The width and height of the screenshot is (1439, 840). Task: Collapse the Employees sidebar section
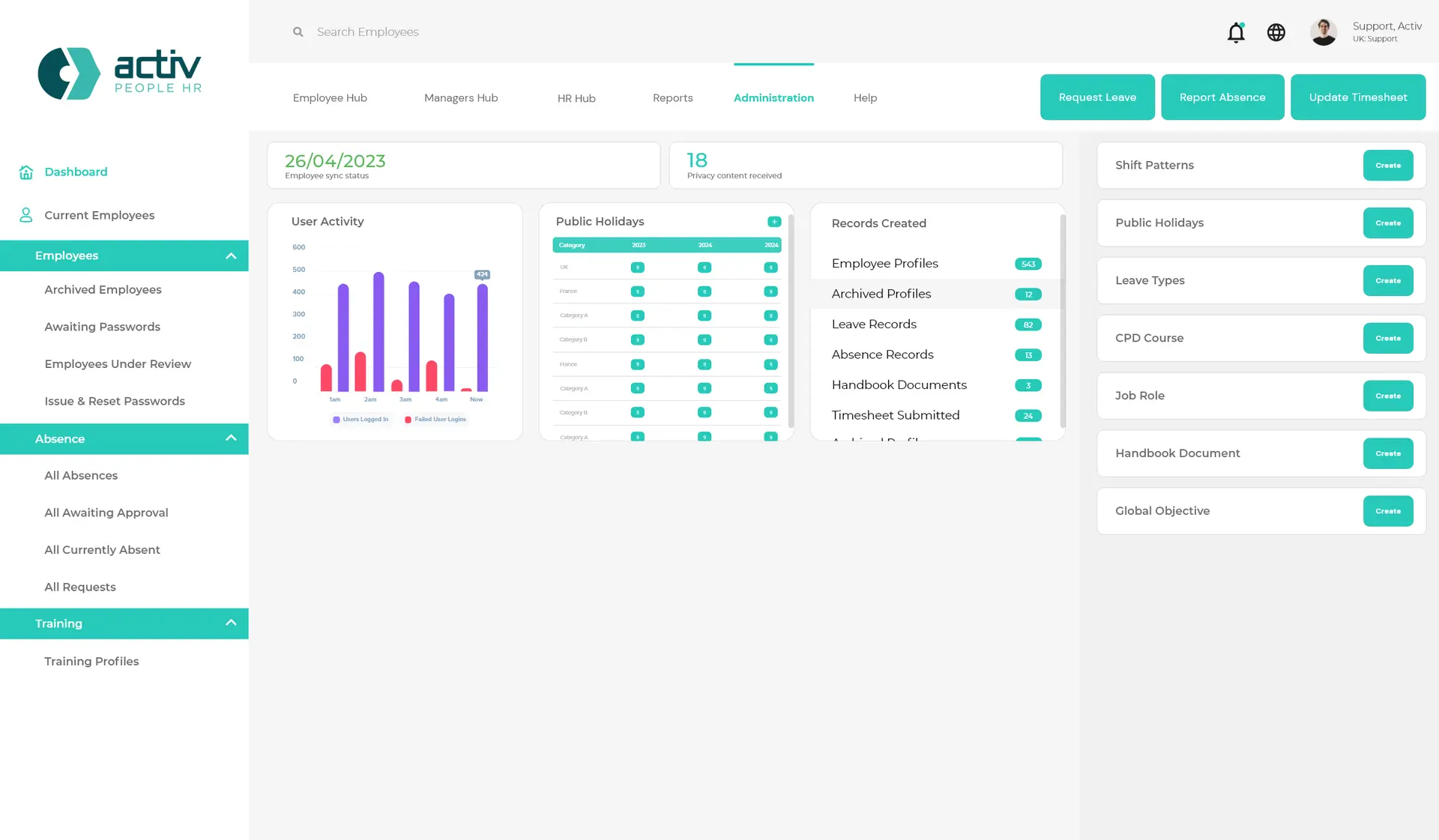click(x=231, y=256)
